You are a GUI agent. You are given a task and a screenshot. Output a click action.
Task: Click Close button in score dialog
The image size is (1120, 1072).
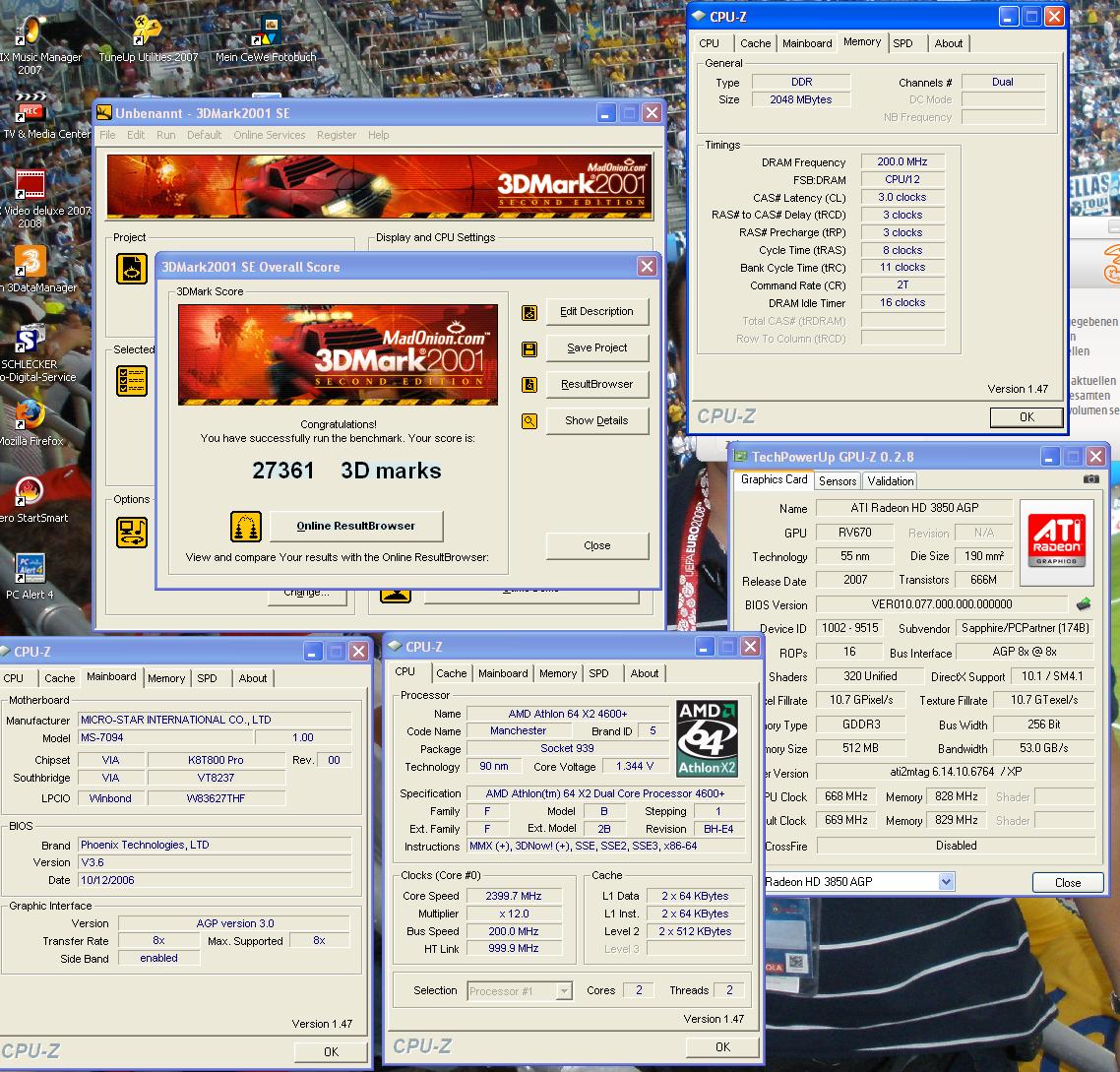click(x=597, y=546)
